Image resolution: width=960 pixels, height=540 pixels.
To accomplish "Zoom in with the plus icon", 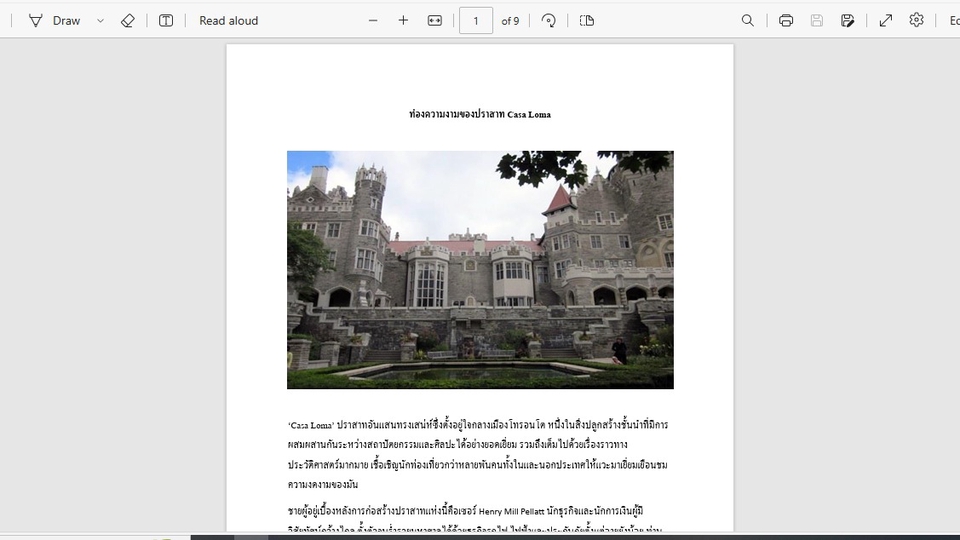I will pyautogui.click(x=403, y=21).
